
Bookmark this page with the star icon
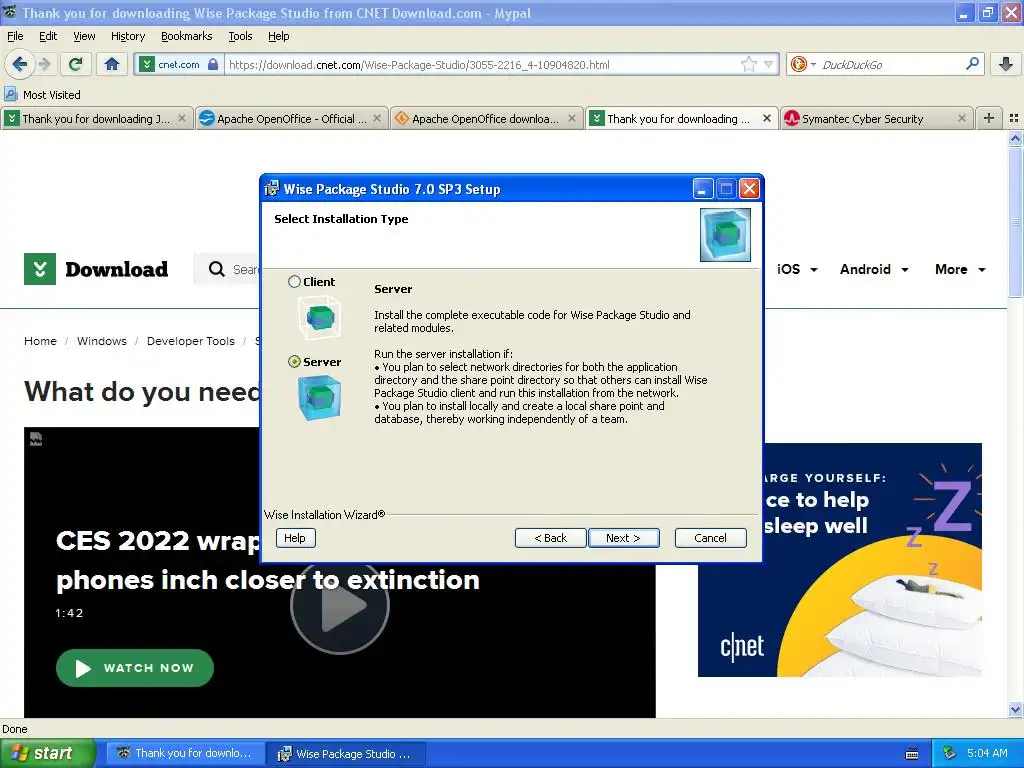(x=748, y=64)
